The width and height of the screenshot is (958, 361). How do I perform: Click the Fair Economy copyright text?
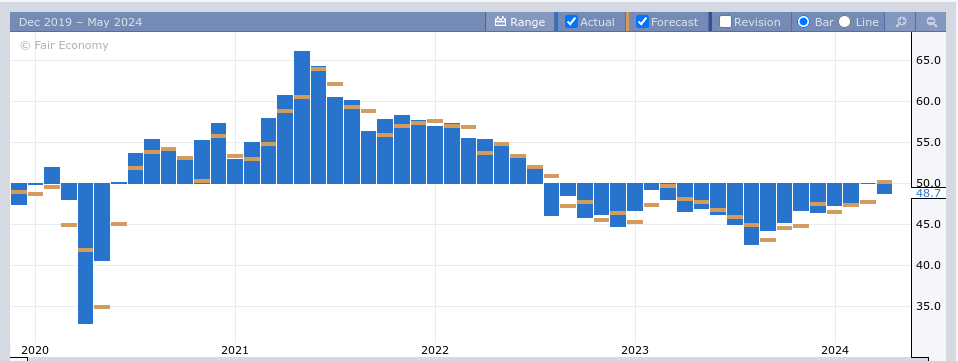64,45
